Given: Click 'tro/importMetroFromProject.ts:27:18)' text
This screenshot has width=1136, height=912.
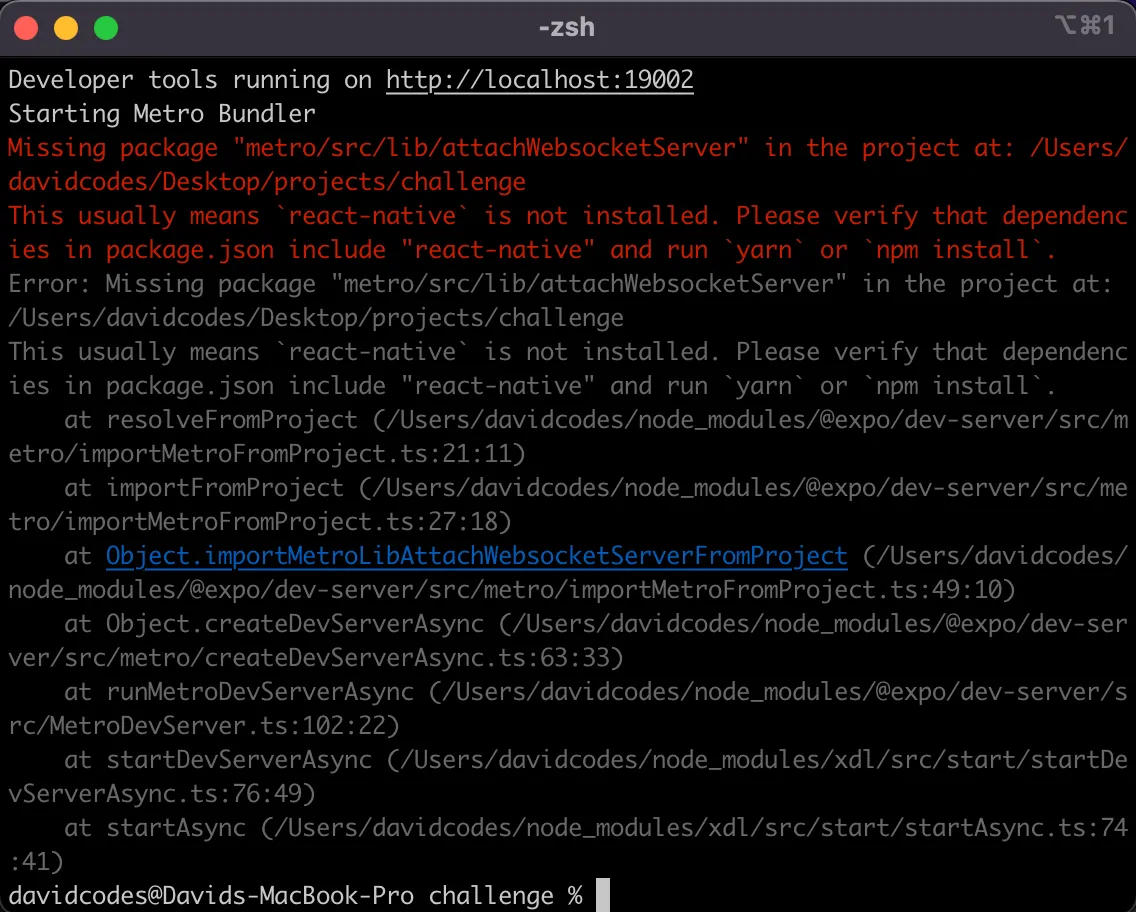Looking at the screenshot, I should (x=259, y=522).
